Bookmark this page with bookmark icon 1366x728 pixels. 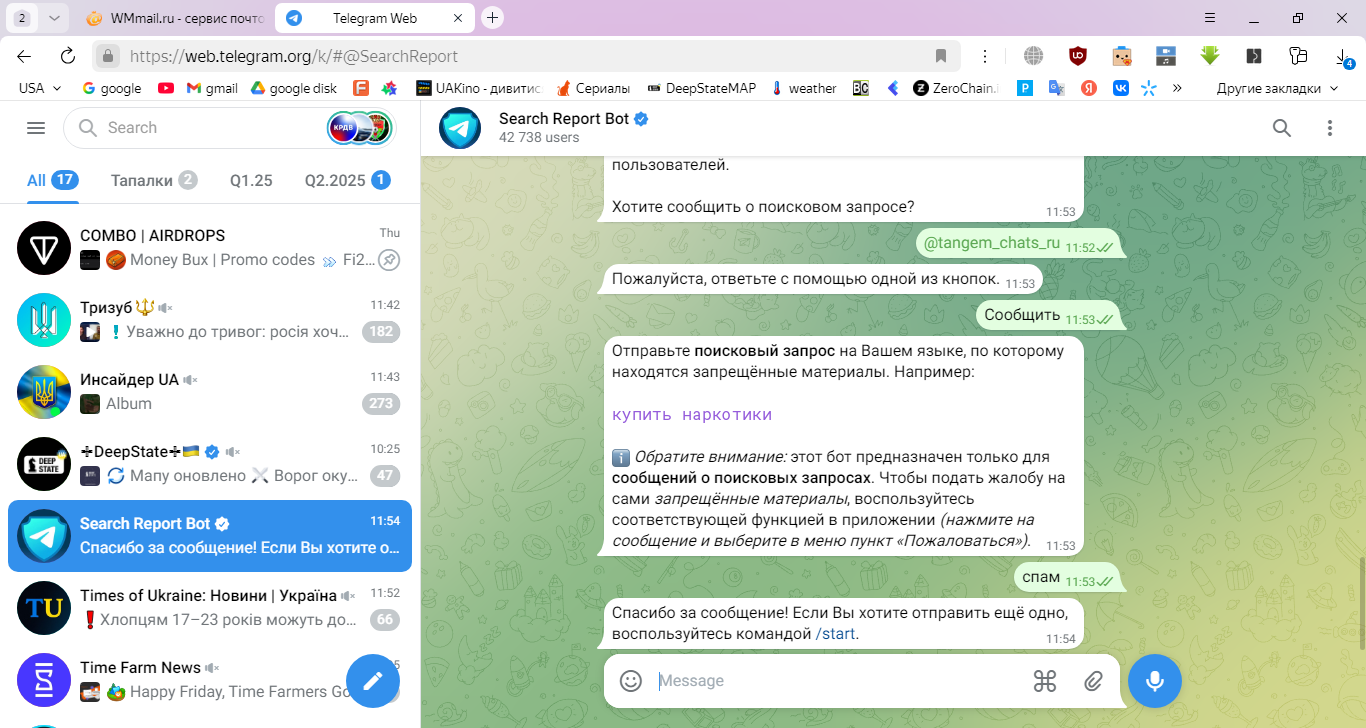(941, 56)
